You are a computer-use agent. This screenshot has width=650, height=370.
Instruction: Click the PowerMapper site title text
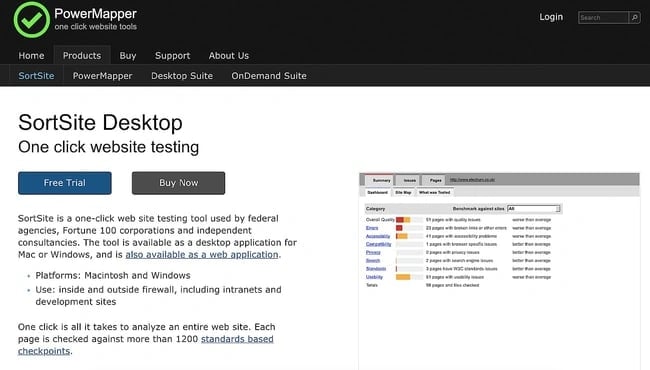click(x=95, y=14)
